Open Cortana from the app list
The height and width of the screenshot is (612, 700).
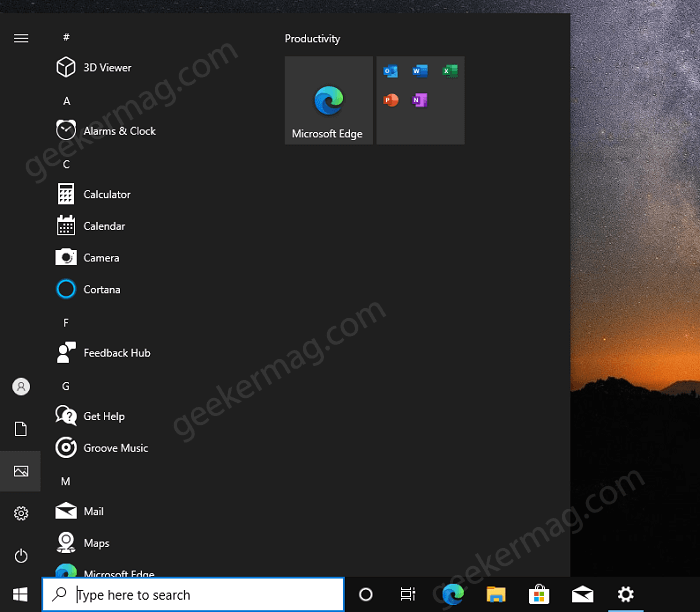88,289
